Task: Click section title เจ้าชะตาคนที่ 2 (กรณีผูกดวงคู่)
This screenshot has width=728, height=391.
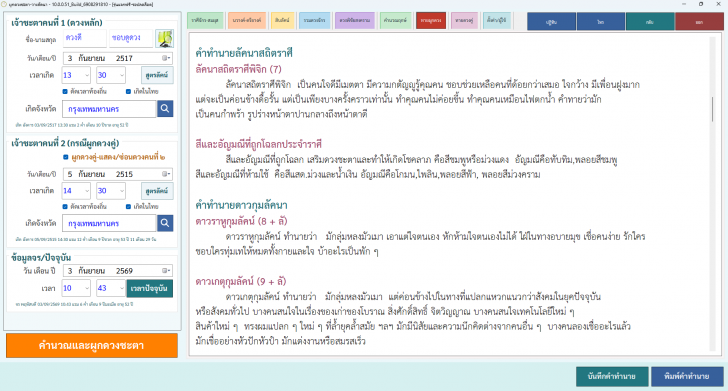Action: click(65, 143)
